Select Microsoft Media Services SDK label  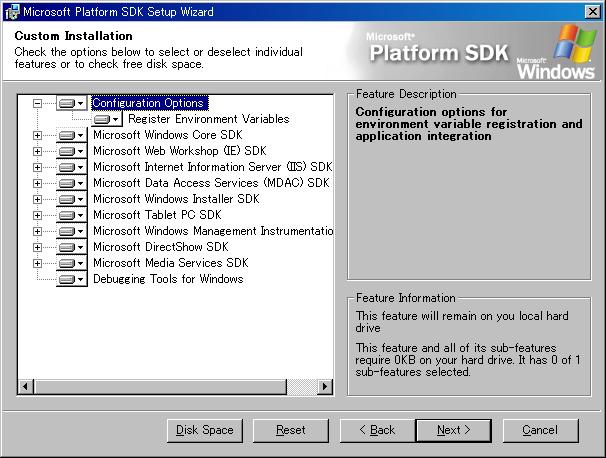170,263
